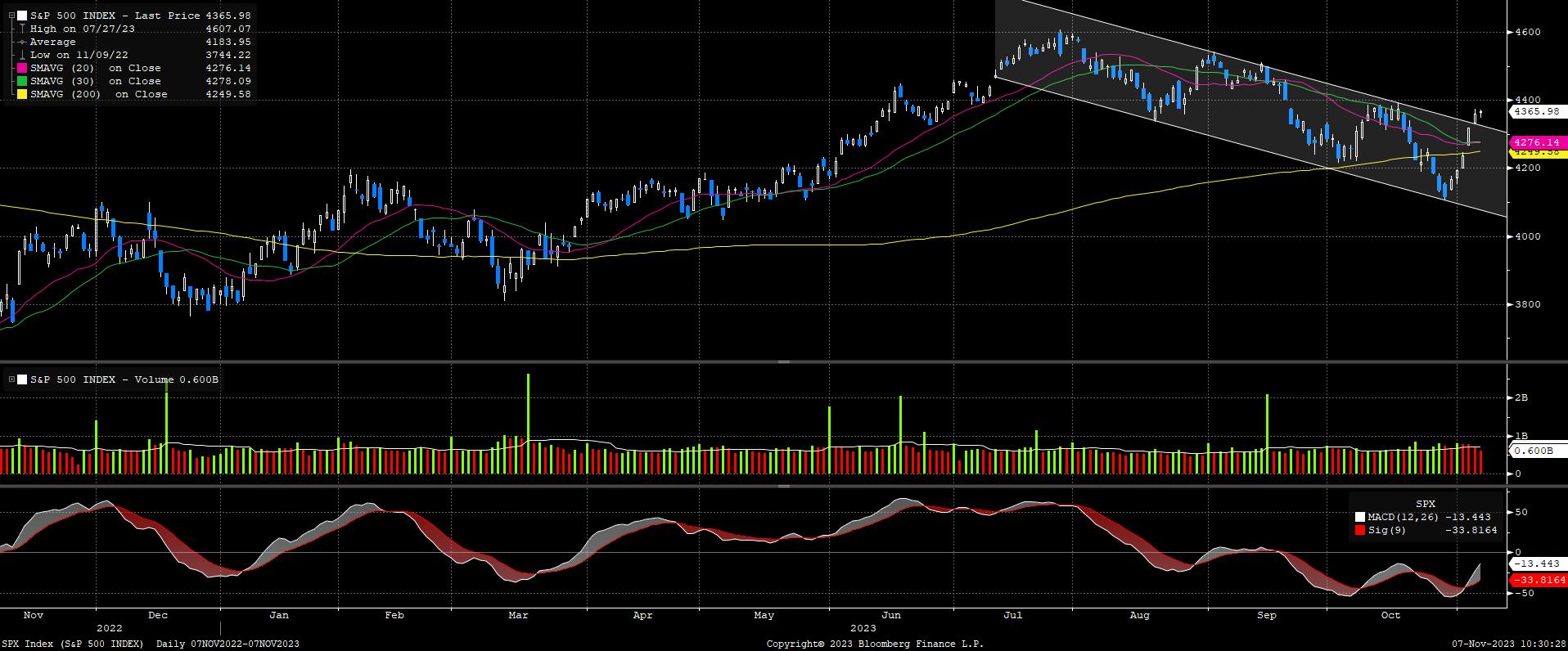Click the Average marker icon in legend
This screenshot has width=1568, height=651.
coord(21,42)
